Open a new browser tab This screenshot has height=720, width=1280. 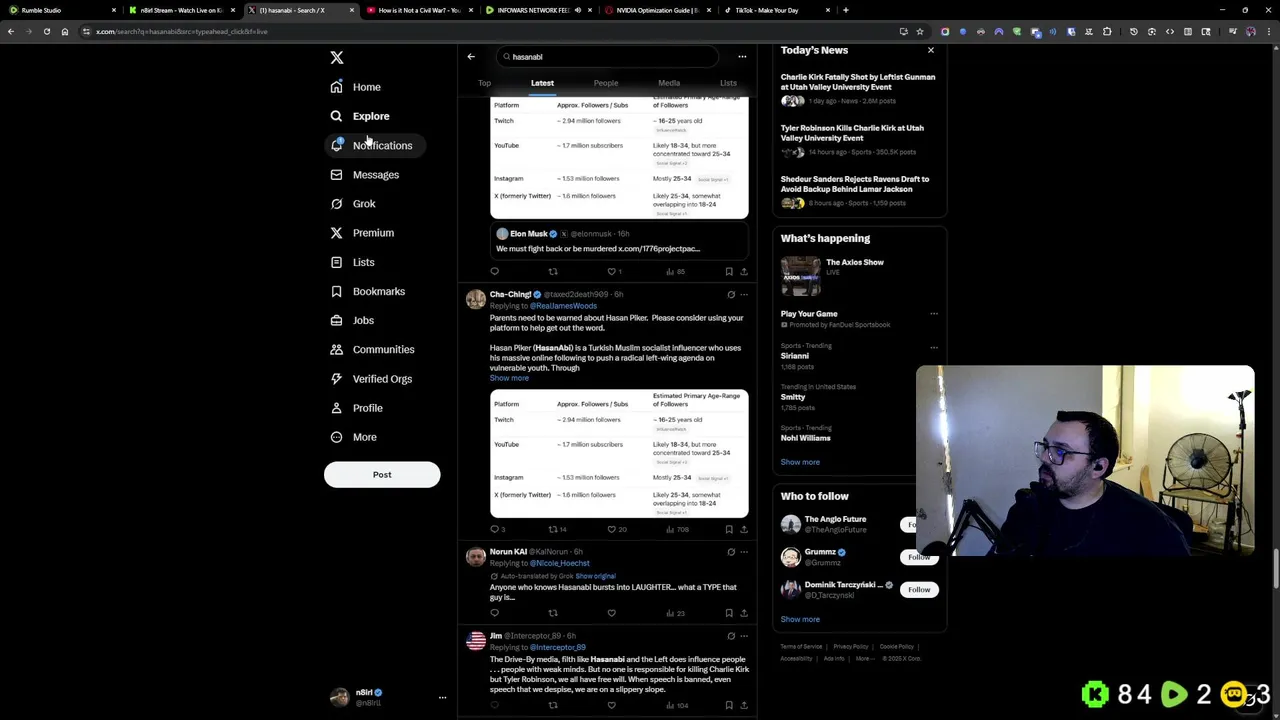pyautogui.click(x=846, y=10)
